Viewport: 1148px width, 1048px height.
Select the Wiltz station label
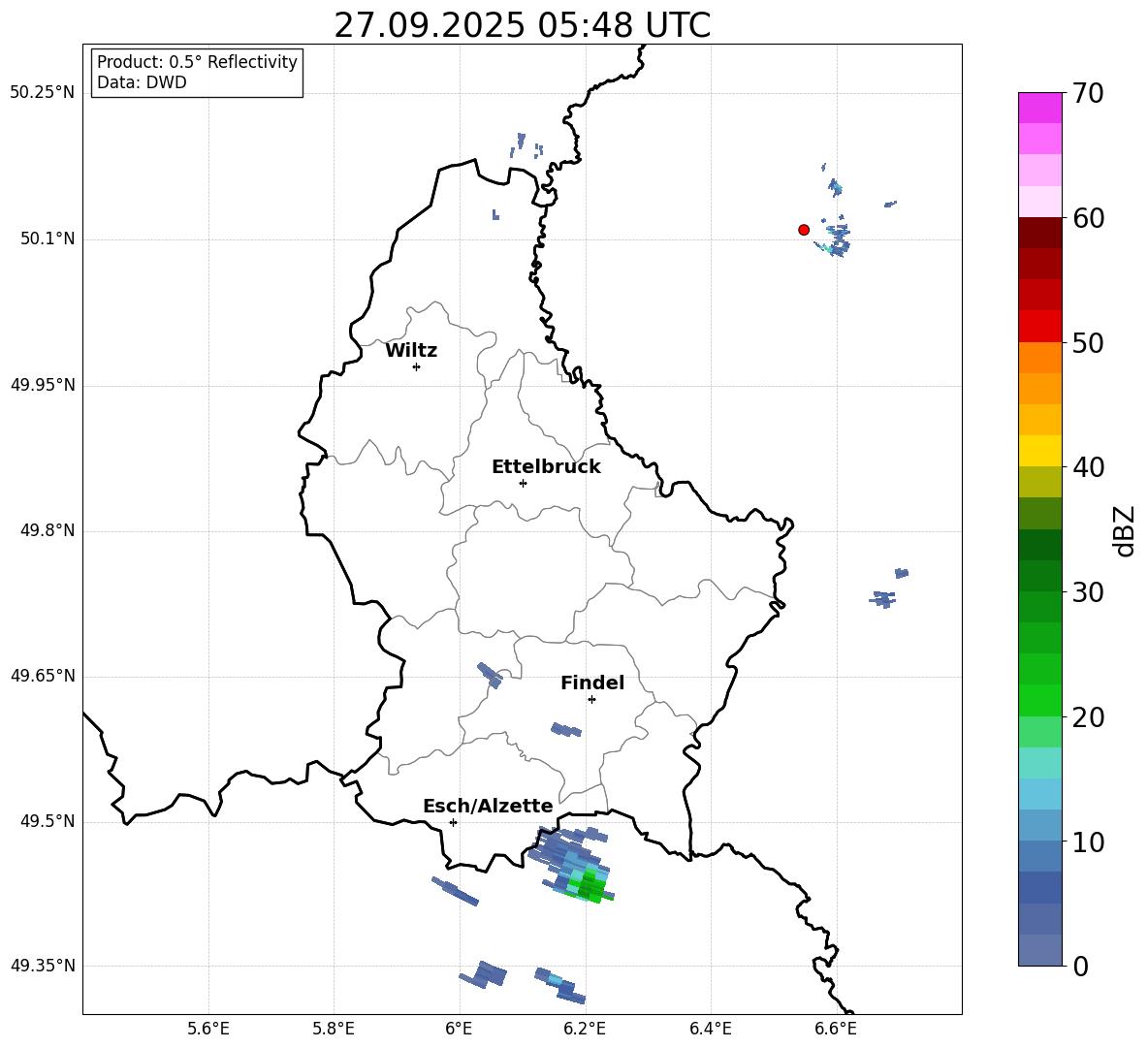[x=411, y=351]
